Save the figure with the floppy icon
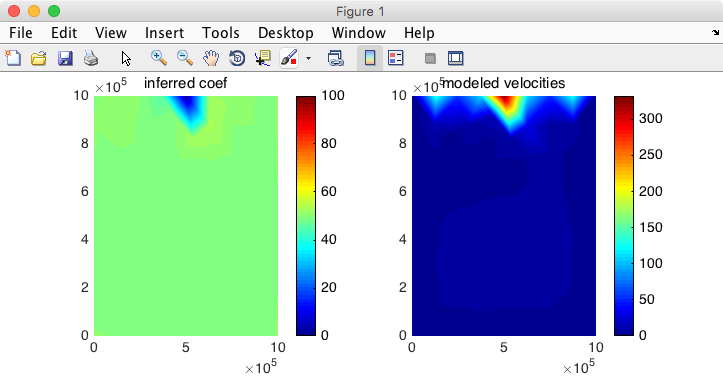 (65, 59)
